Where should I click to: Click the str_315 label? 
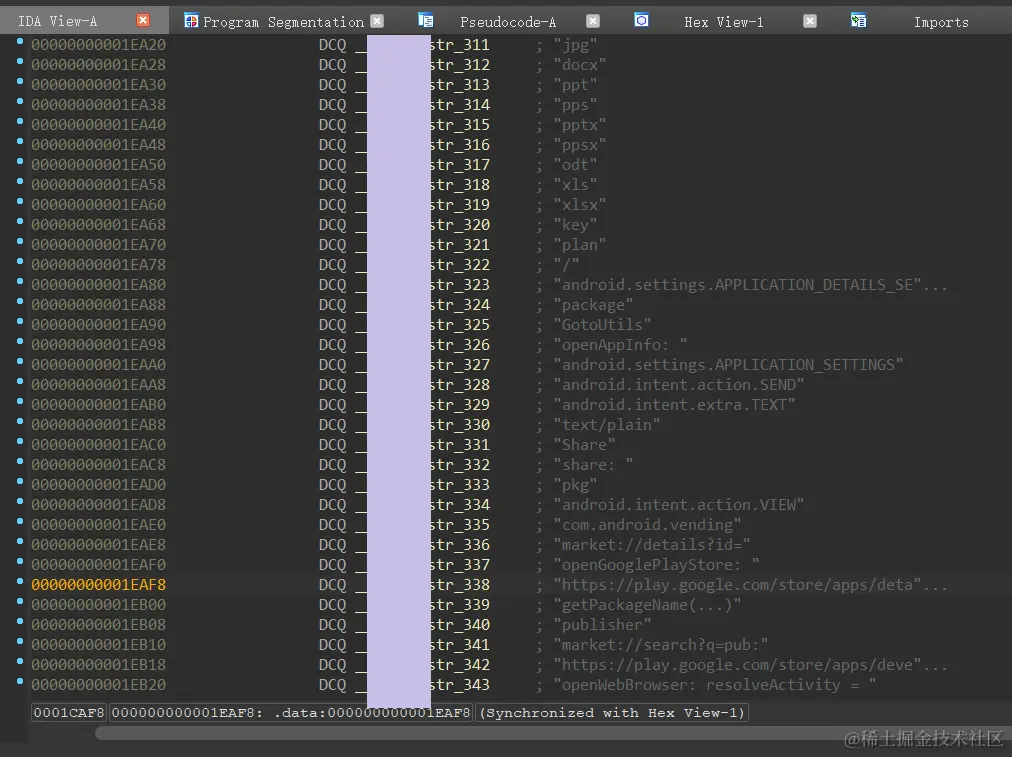460,125
